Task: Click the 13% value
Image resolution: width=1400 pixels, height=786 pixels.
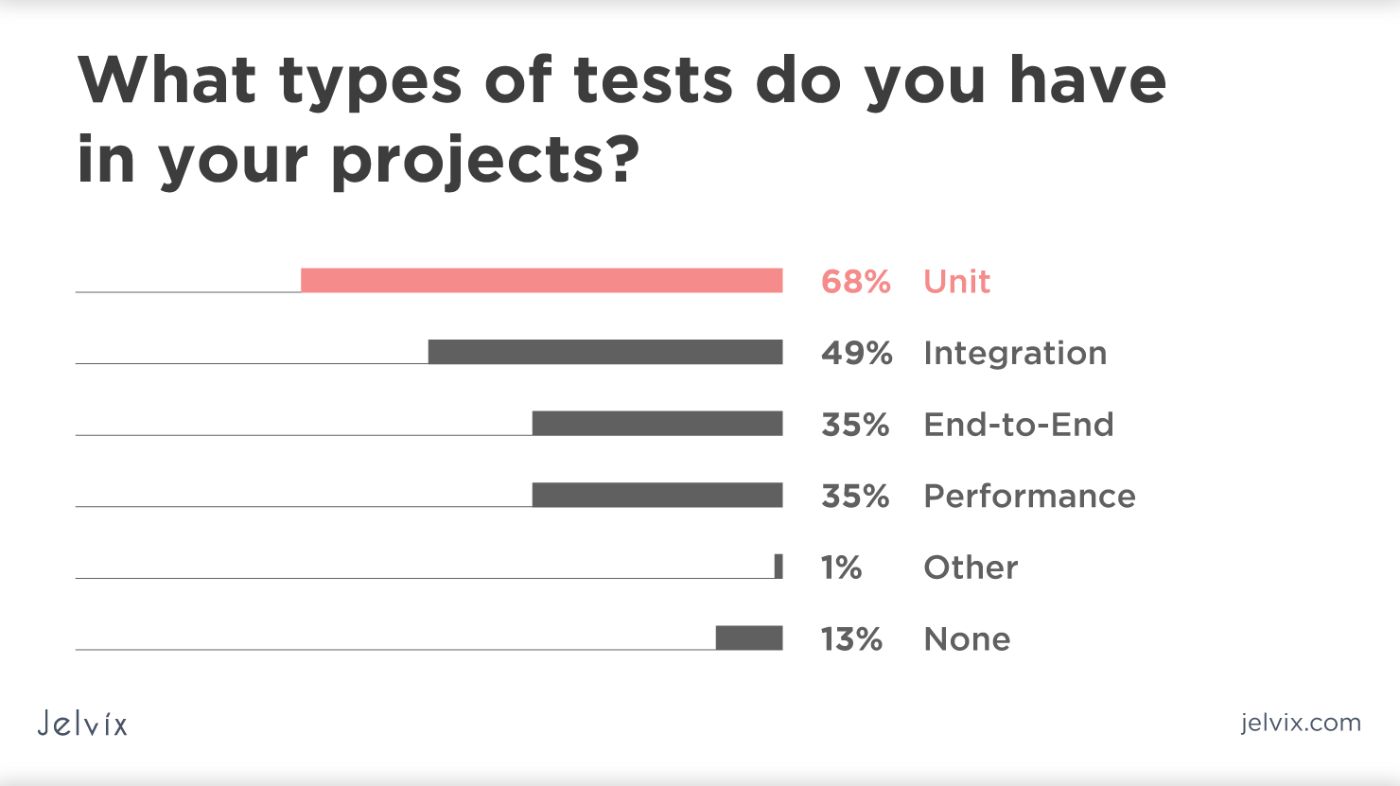Action: click(851, 639)
